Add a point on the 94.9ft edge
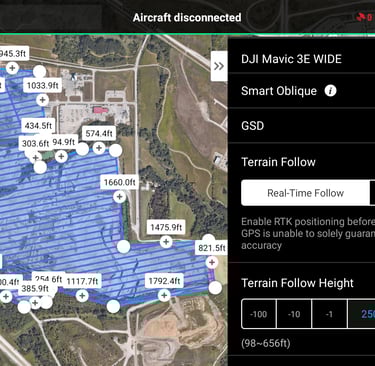Viewport: 375px width, 366px height. pyautogui.click(x=61, y=156)
